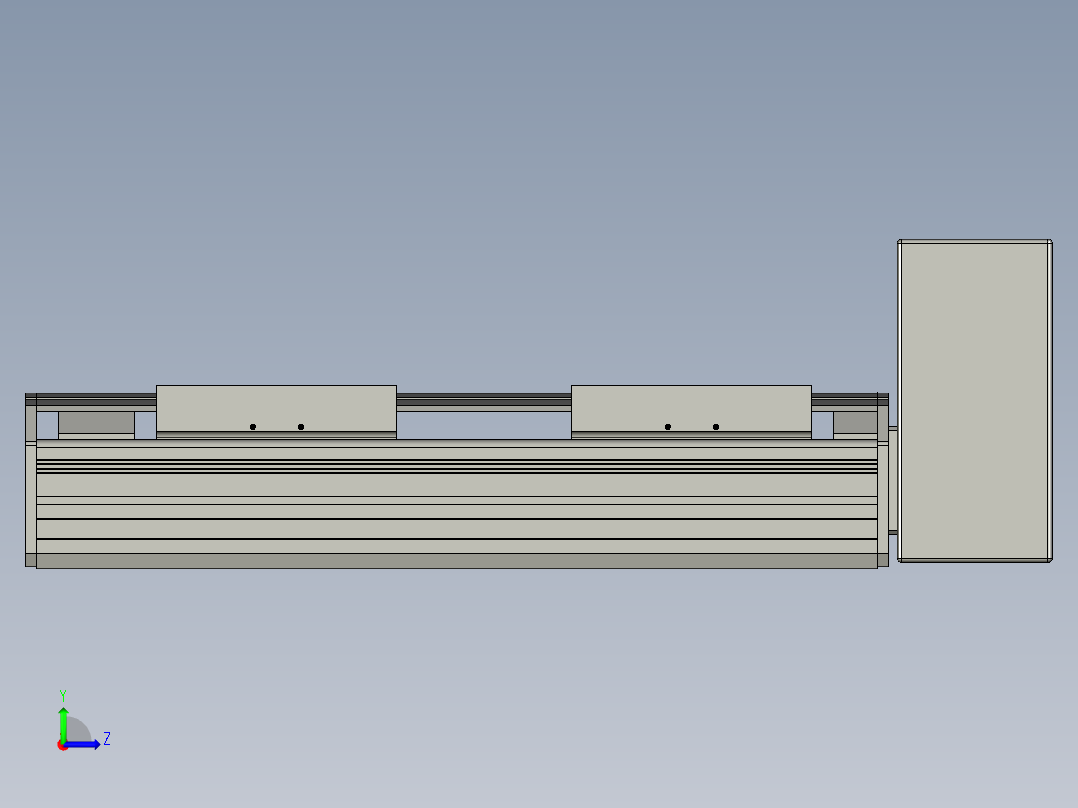The width and height of the screenshot is (1078, 808).
Task: Click the blue Z axis arrow of the triad
Action: pyautogui.click(x=84, y=745)
